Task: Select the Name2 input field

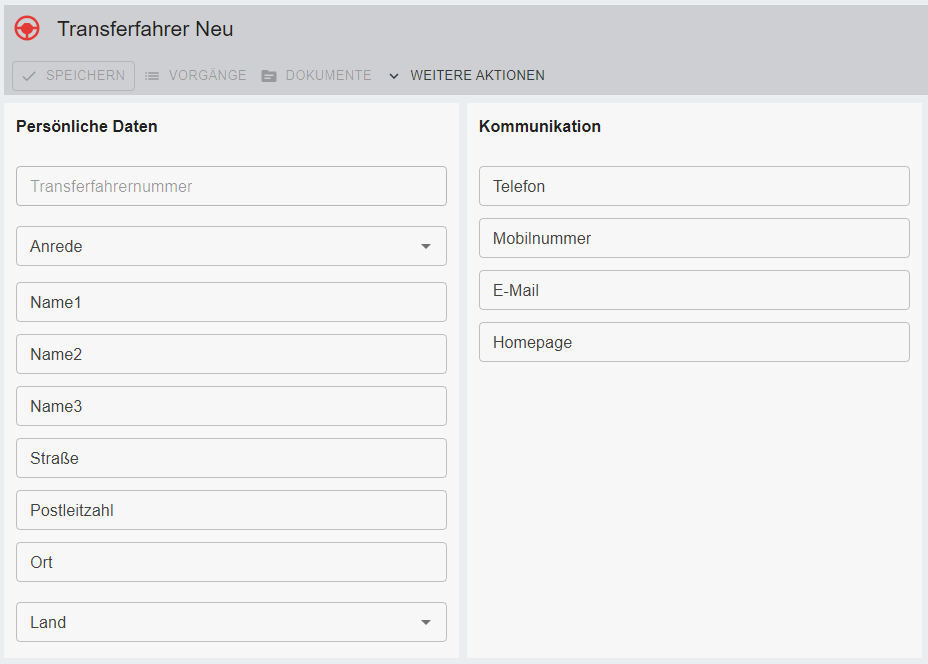Action: click(x=231, y=354)
